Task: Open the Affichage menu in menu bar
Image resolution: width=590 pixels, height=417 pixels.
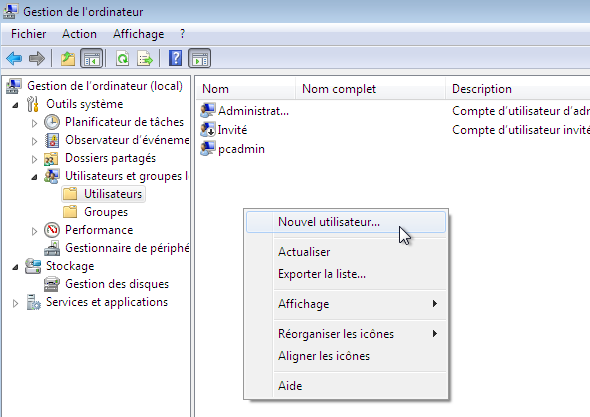Action: pyautogui.click(x=138, y=34)
